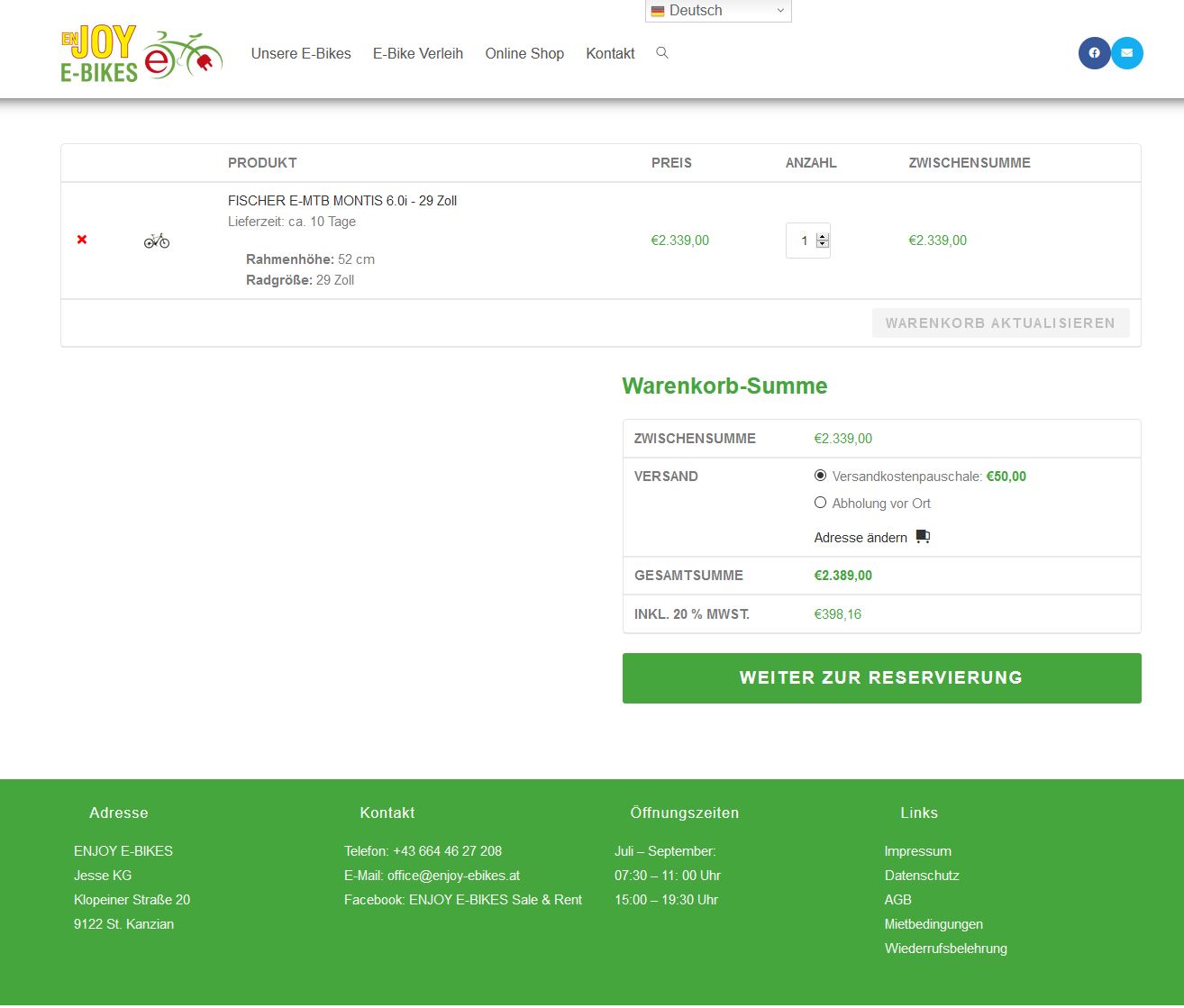Click the email envelope icon

(1126, 53)
